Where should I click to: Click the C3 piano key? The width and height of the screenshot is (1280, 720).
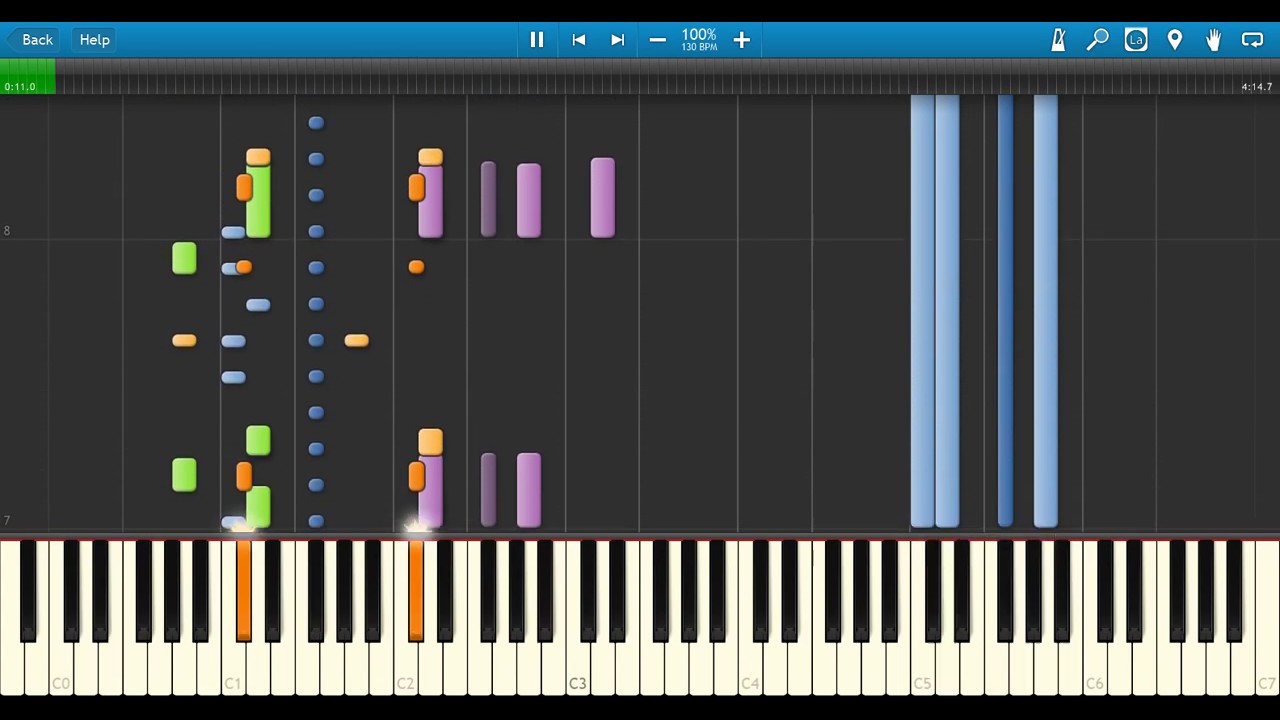point(578,668)
